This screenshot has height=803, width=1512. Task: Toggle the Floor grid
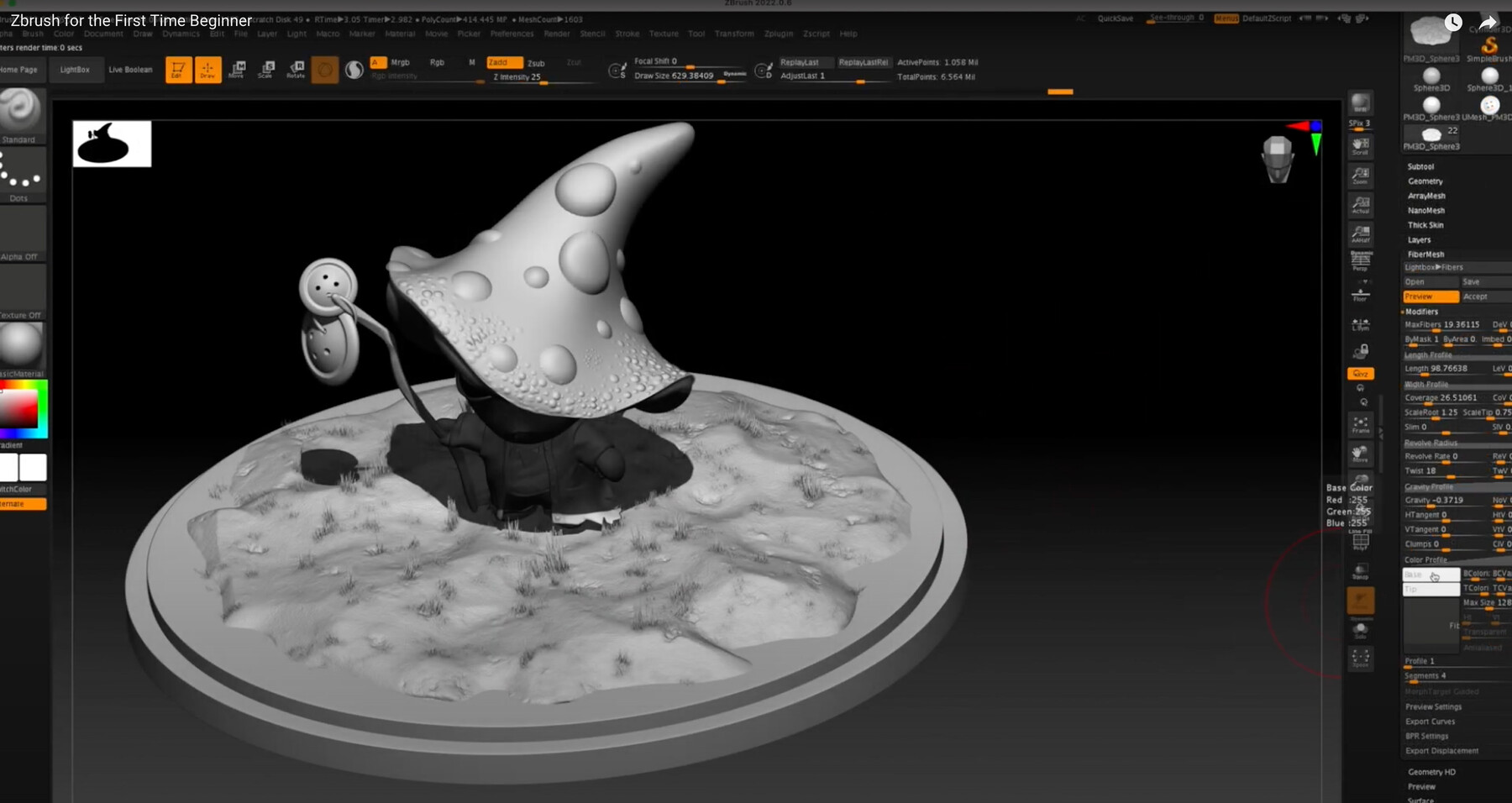[x=1360, y=296]
